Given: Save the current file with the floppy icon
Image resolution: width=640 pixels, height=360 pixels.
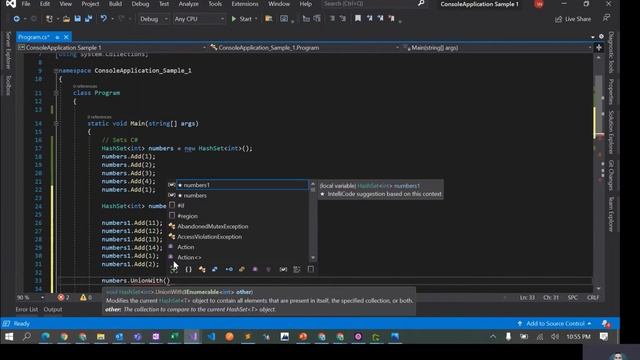Looking at the screenshot, I should coord(77,19).
